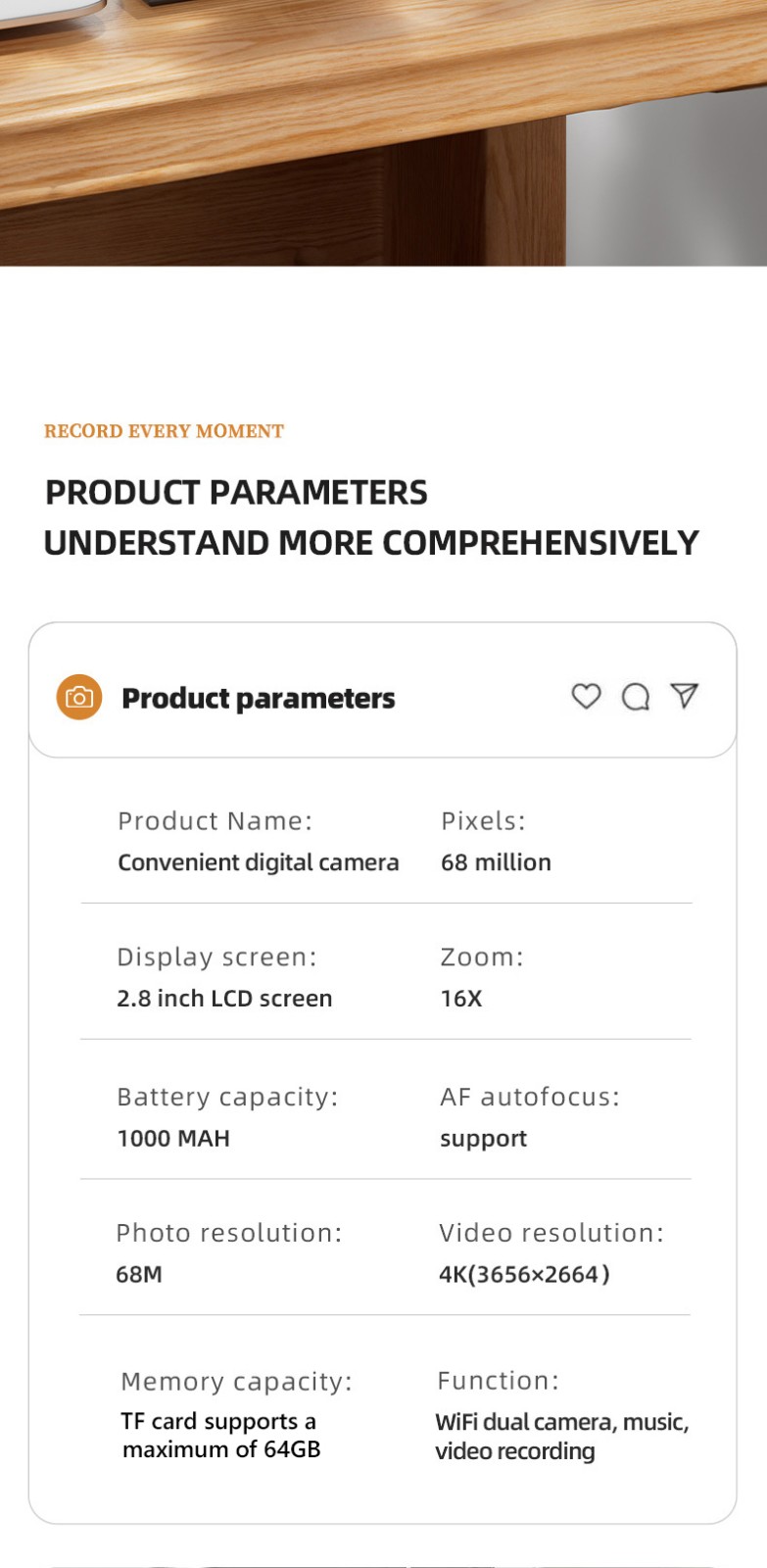Select the "4K(3656×2664)" video resolution text
Image resolution: width=767 pixels, height=1568 pixels.
(524, 1275)
